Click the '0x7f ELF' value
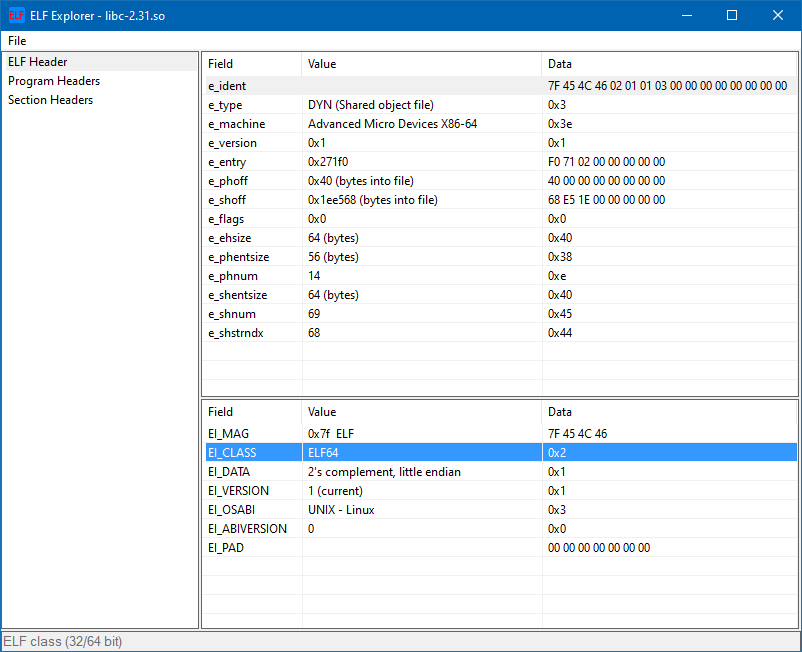This screenshot has width=802, height=652. click(330, 434)
